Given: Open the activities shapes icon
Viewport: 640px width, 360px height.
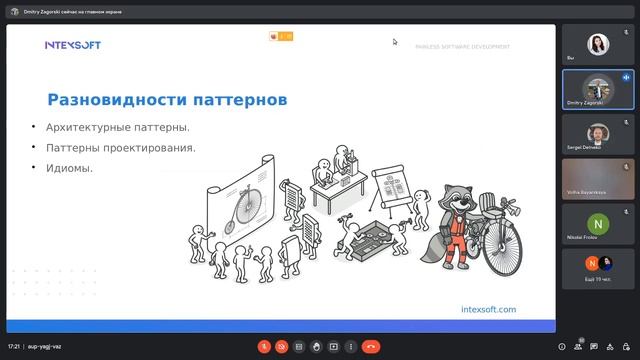Looking at the screenshot, I should click(610, 347).
